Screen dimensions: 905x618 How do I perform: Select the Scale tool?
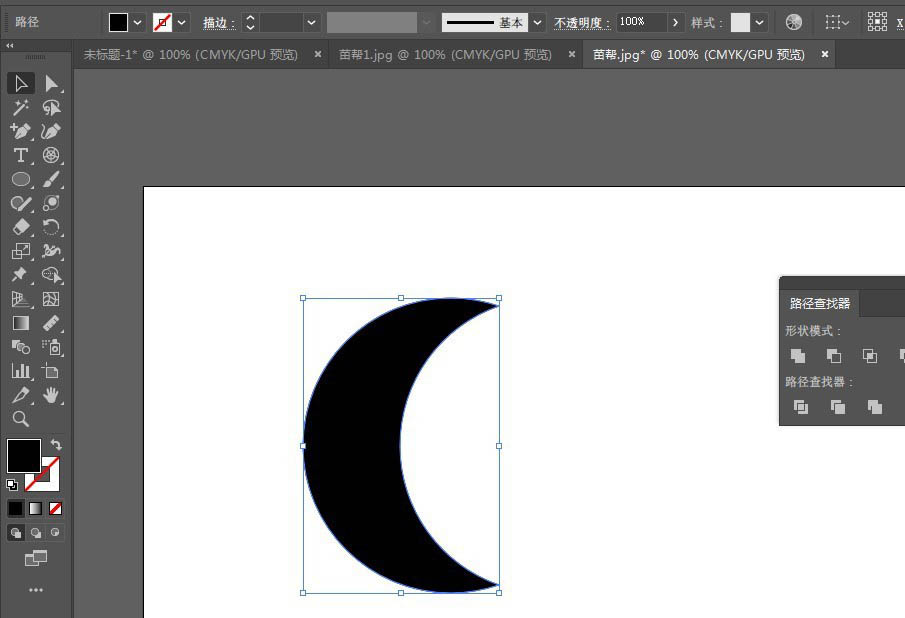[x=21, y=251]
